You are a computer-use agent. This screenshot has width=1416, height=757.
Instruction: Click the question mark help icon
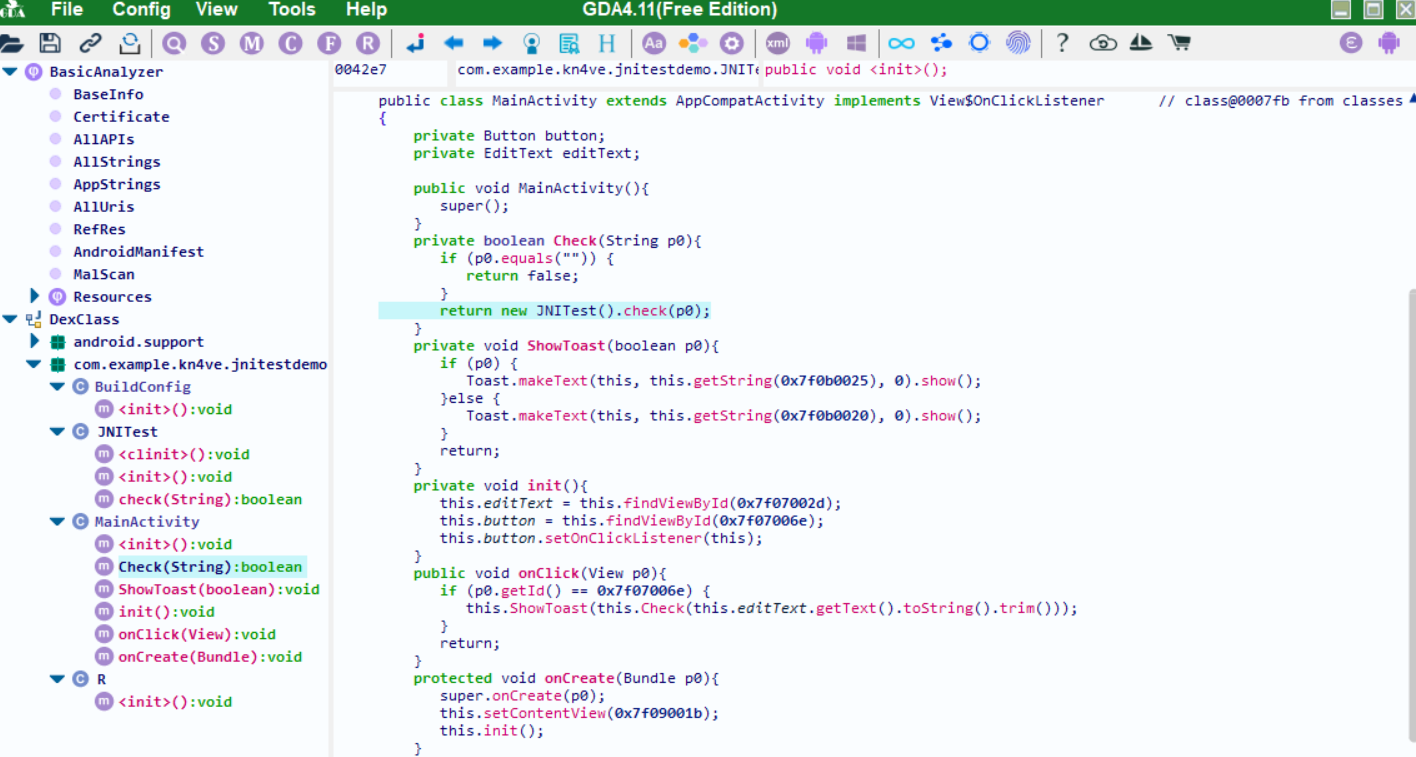[x=1063, y=43]
